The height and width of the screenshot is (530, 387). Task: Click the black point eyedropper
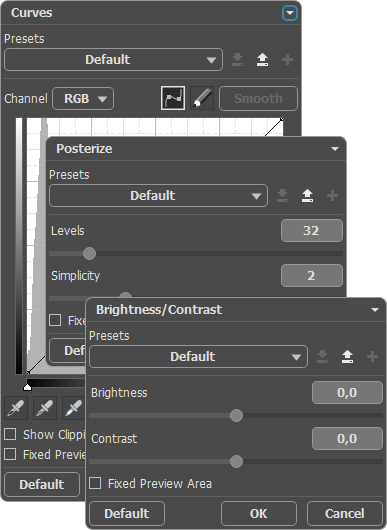coord(16,408)
